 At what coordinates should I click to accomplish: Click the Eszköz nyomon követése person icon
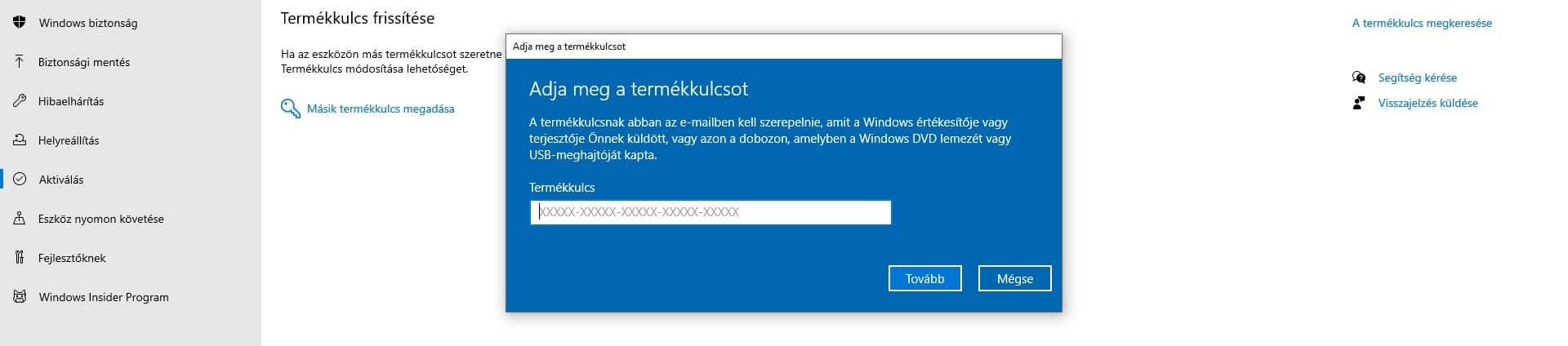coord(20,219)
